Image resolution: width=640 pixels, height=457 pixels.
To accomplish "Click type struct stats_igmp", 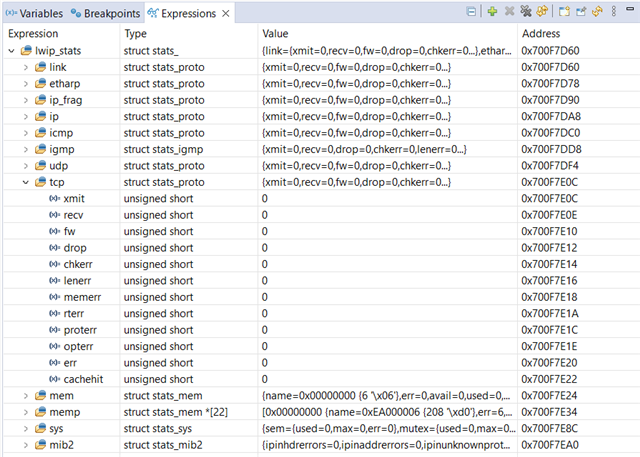I will coord(163,149).
